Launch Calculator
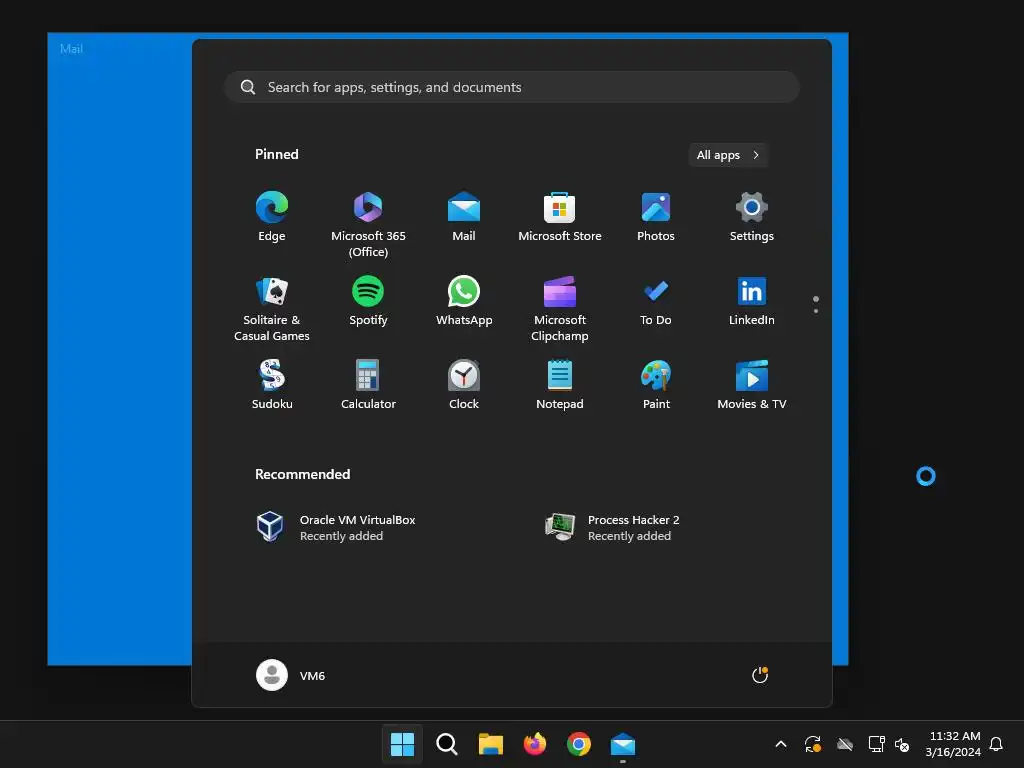This screenshot has height=768, width=1024. [368, 385]
